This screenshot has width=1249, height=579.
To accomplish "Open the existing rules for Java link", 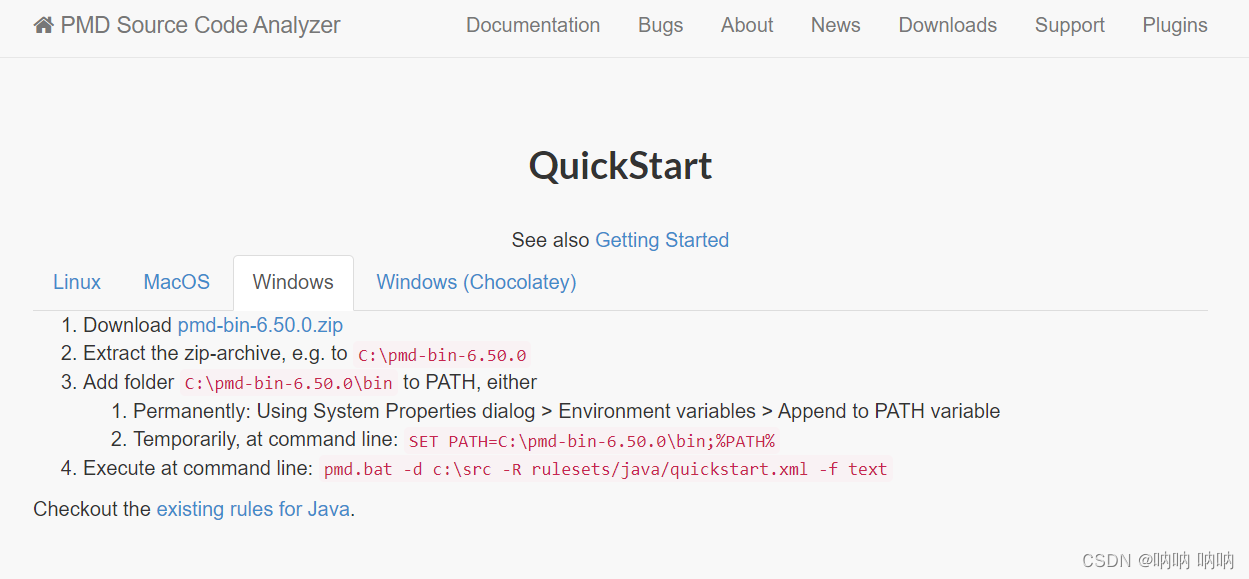I will coord(253,509).
